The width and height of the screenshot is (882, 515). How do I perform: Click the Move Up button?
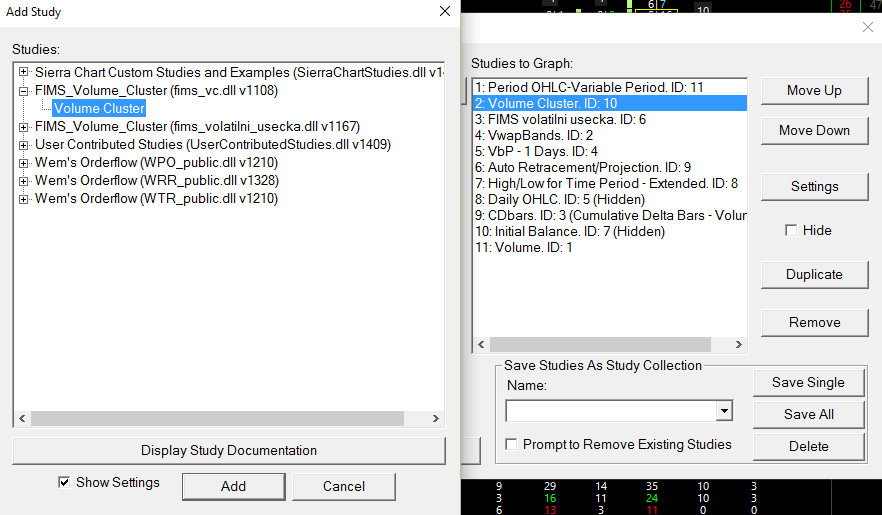[x=814, y=91]
